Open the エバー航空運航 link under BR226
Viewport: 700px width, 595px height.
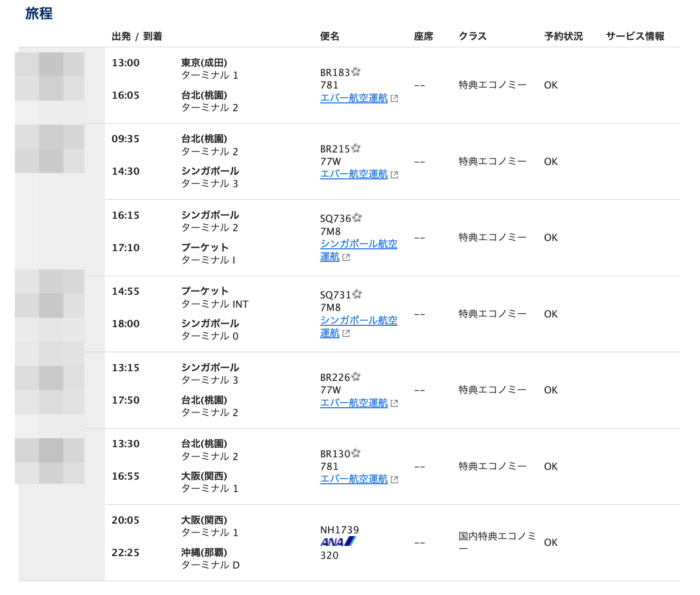pyautogui.click(x=353, y=403)
